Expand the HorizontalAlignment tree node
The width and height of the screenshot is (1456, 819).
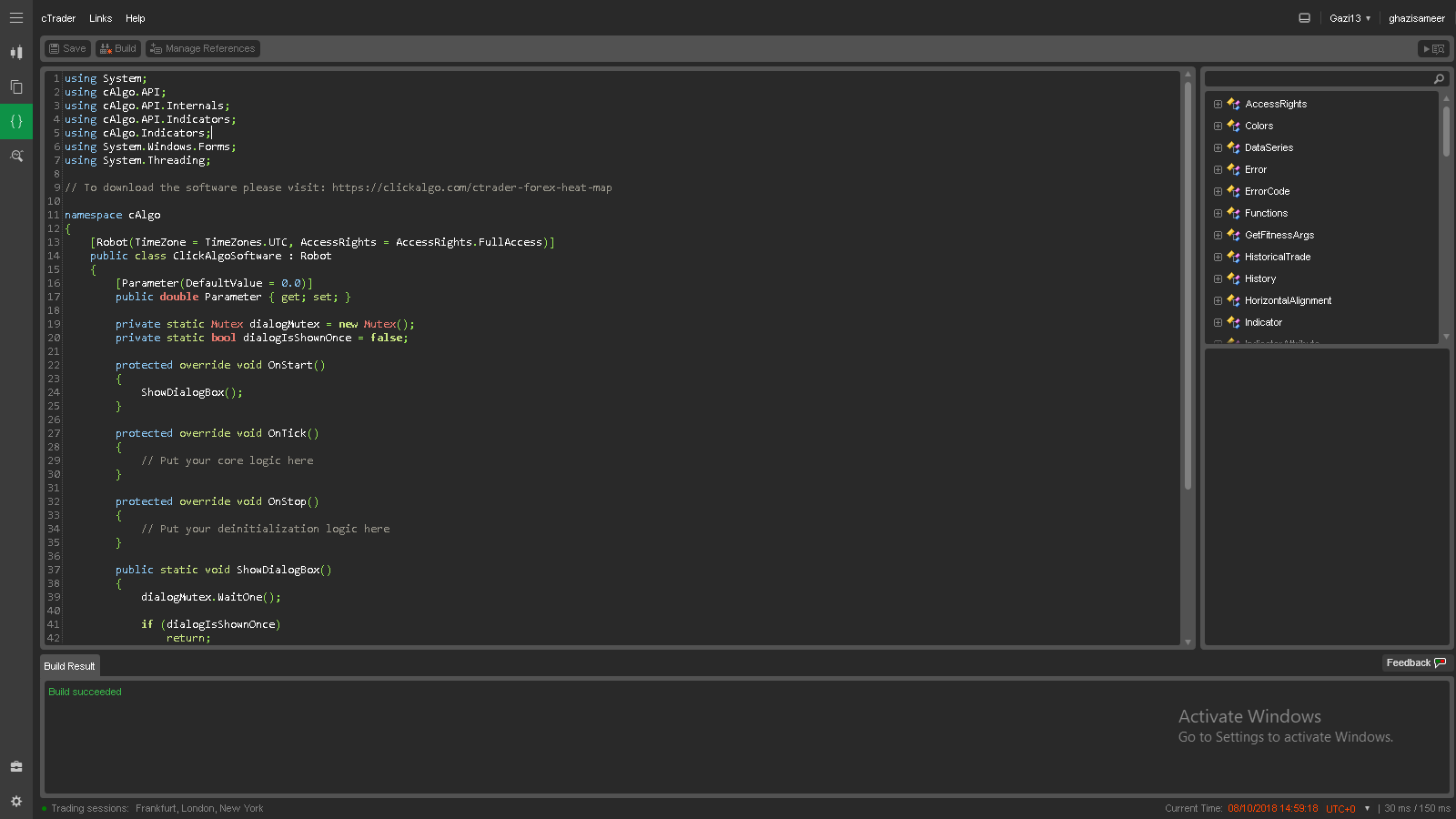point(1218,300)
